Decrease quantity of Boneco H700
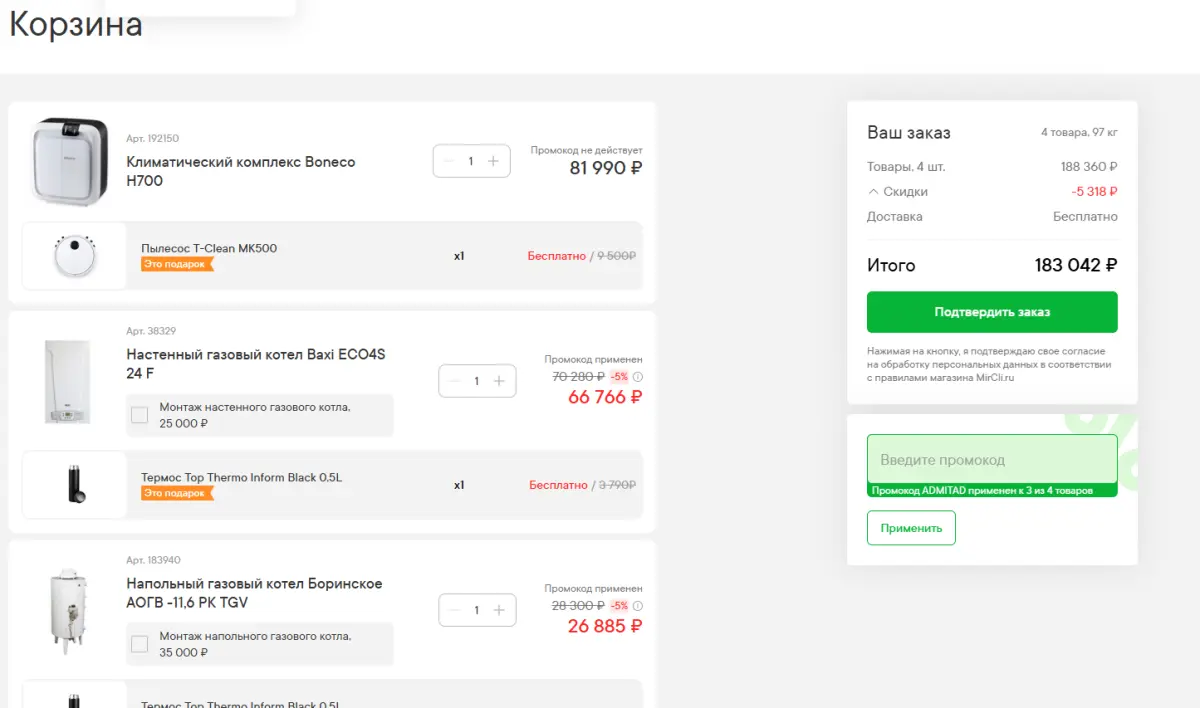 [x=448, y=161]
